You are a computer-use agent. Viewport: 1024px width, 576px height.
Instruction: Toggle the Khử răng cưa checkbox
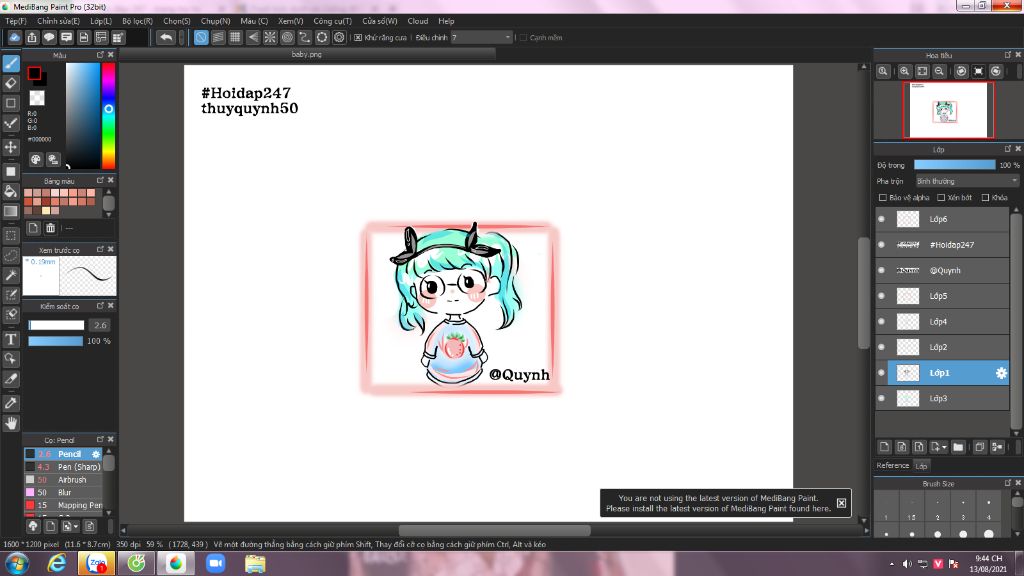click(x=358, y=38)
